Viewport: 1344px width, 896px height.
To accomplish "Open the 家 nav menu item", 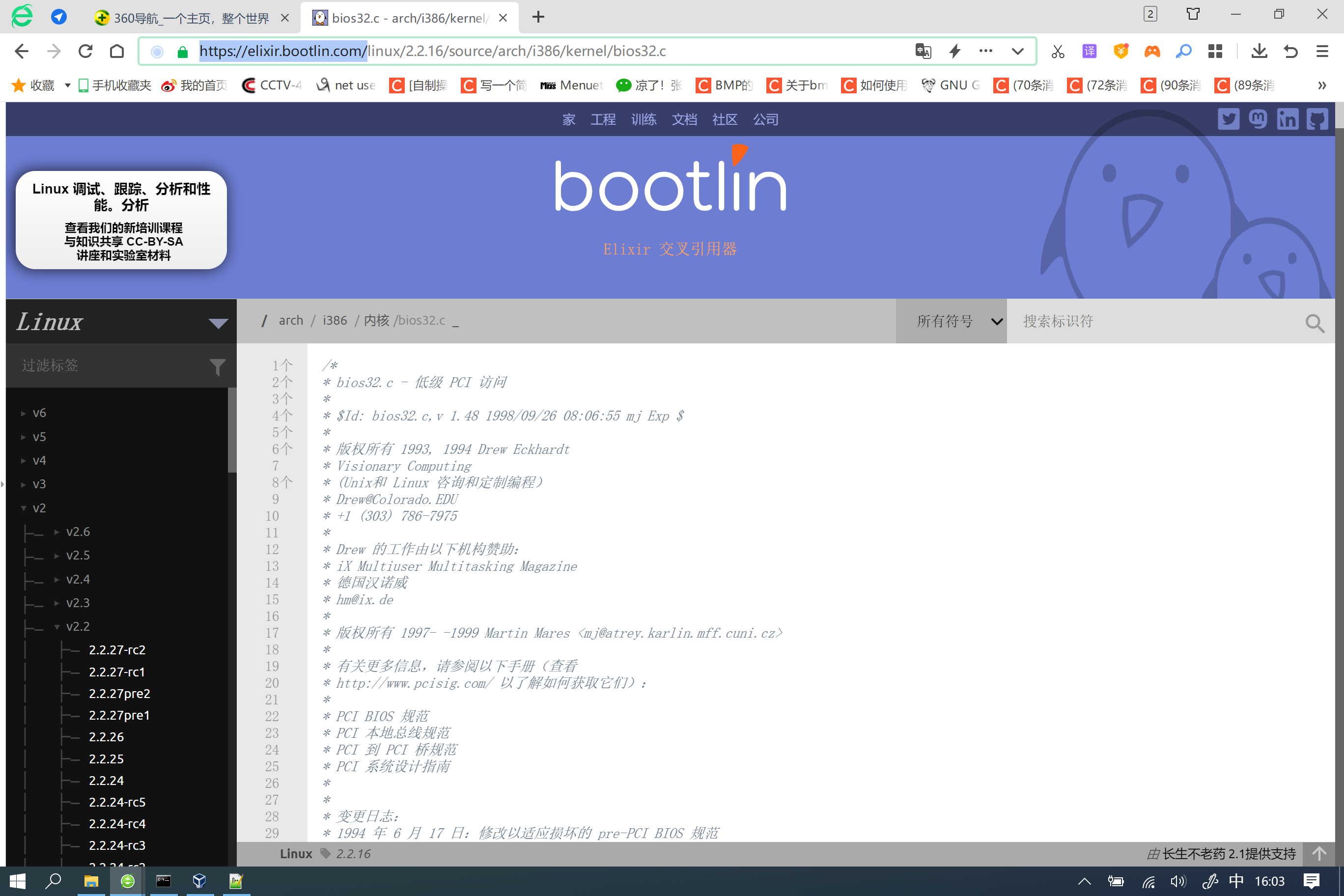I will pos(568,119).
